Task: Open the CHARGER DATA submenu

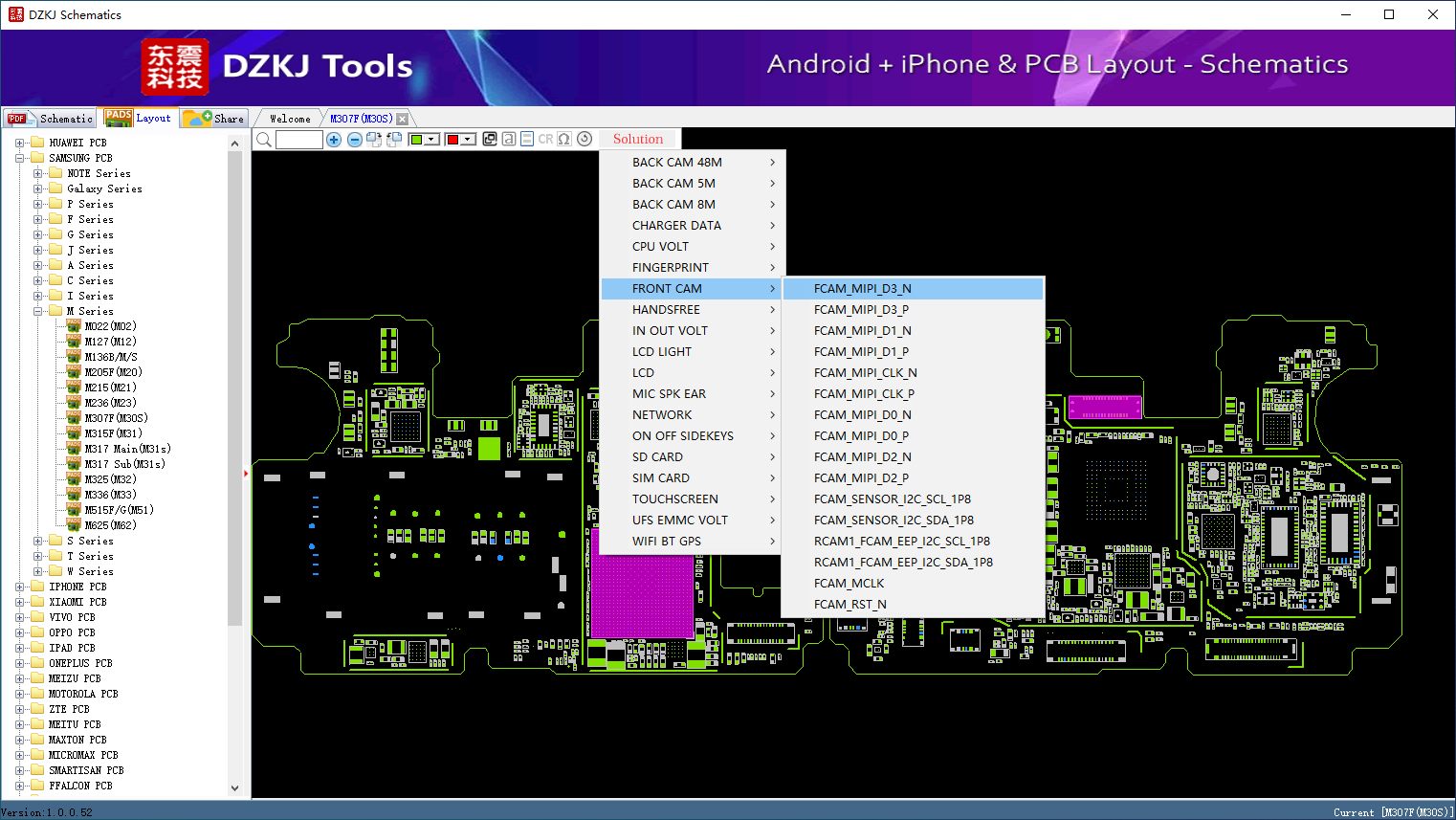Action: click(x=693, y=226)
